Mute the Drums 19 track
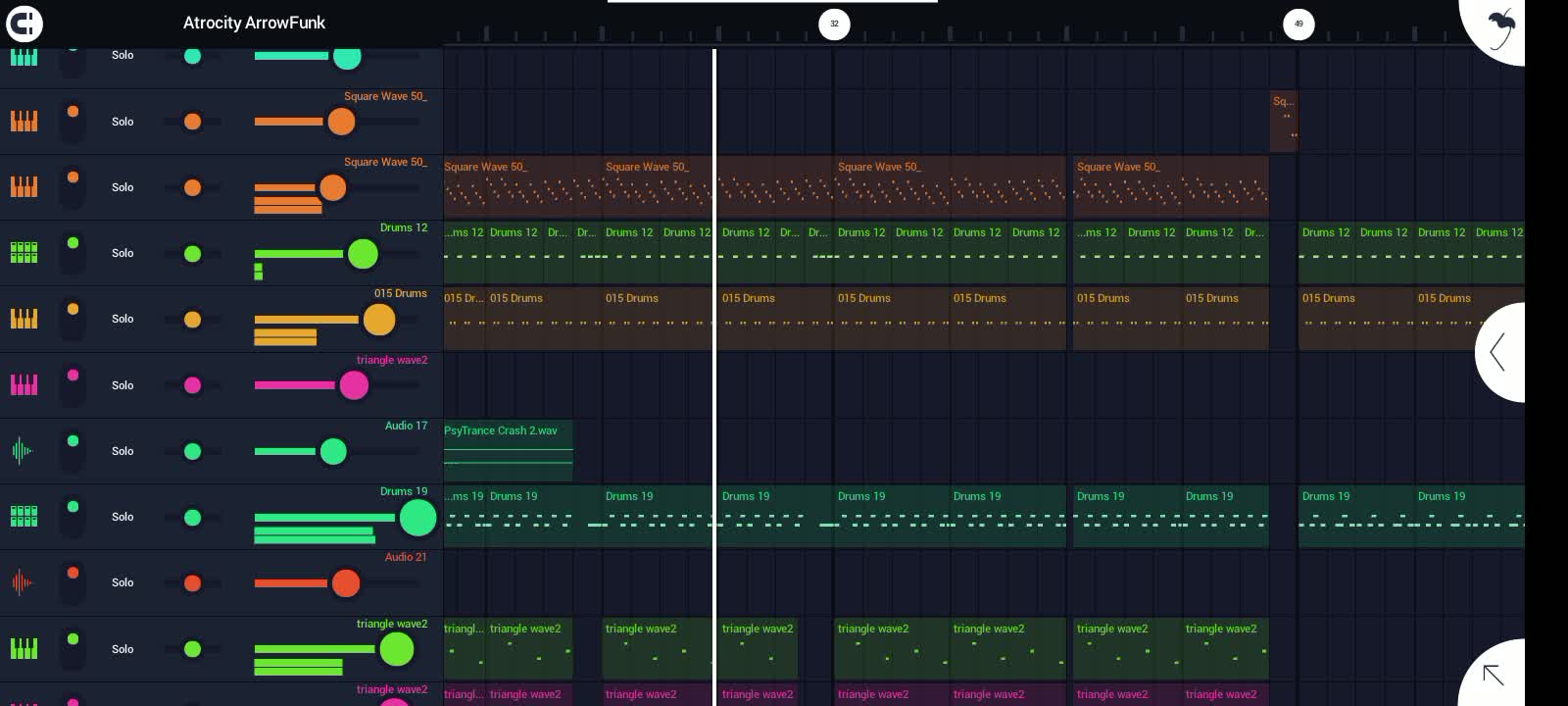The width and height of the screenshot is (1568, 706). click(x=73, y=507)
